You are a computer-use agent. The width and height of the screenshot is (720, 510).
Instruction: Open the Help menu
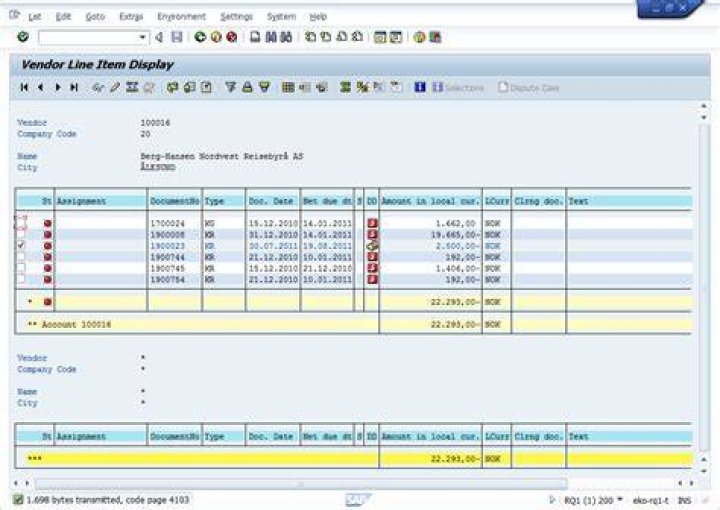318,17
